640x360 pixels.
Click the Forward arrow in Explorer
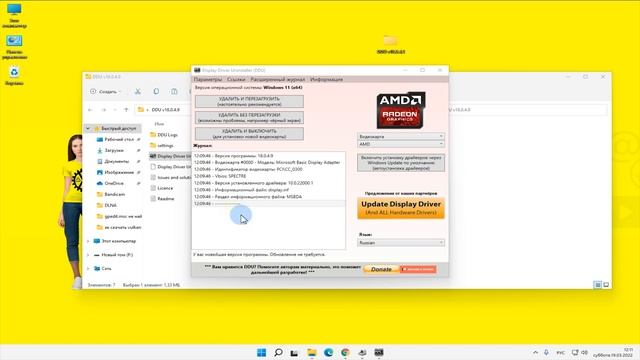(x=104, y=110)
